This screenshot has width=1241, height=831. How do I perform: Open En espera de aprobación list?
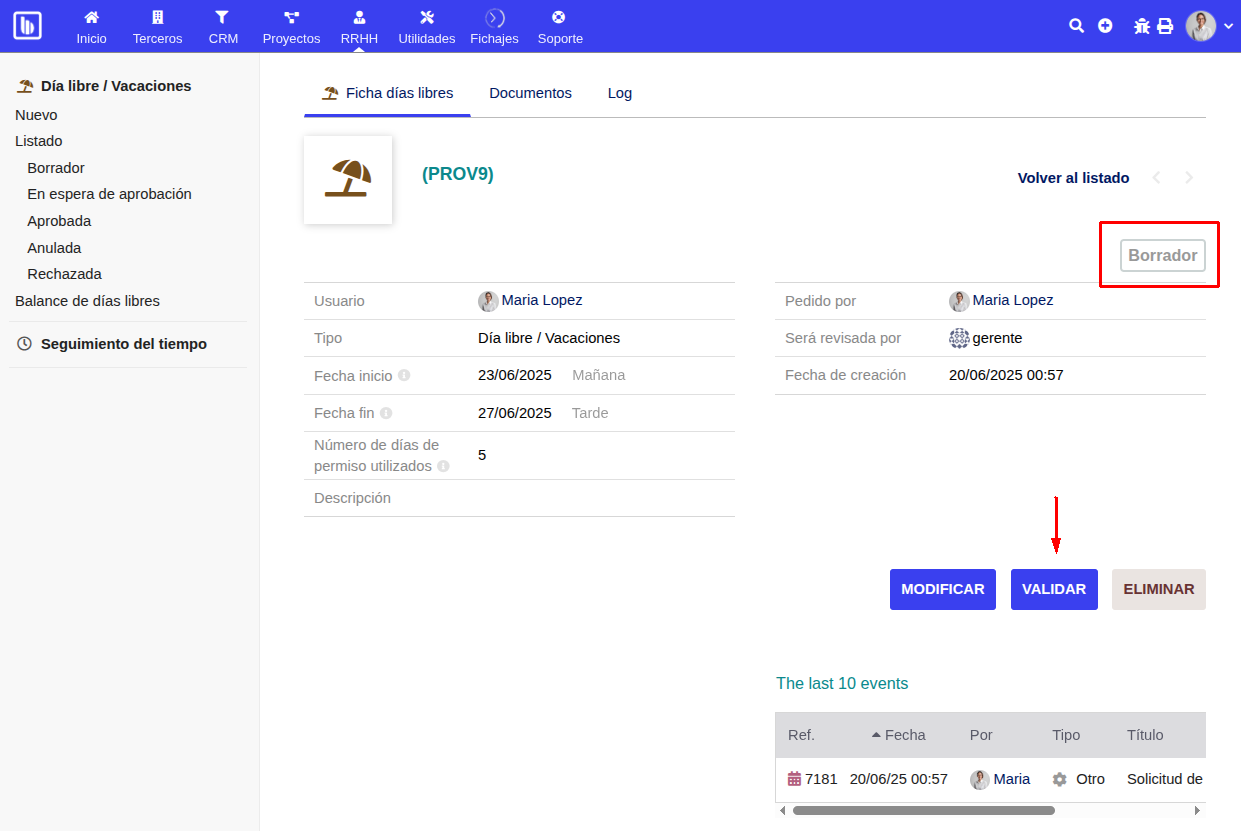coord(109,194)
